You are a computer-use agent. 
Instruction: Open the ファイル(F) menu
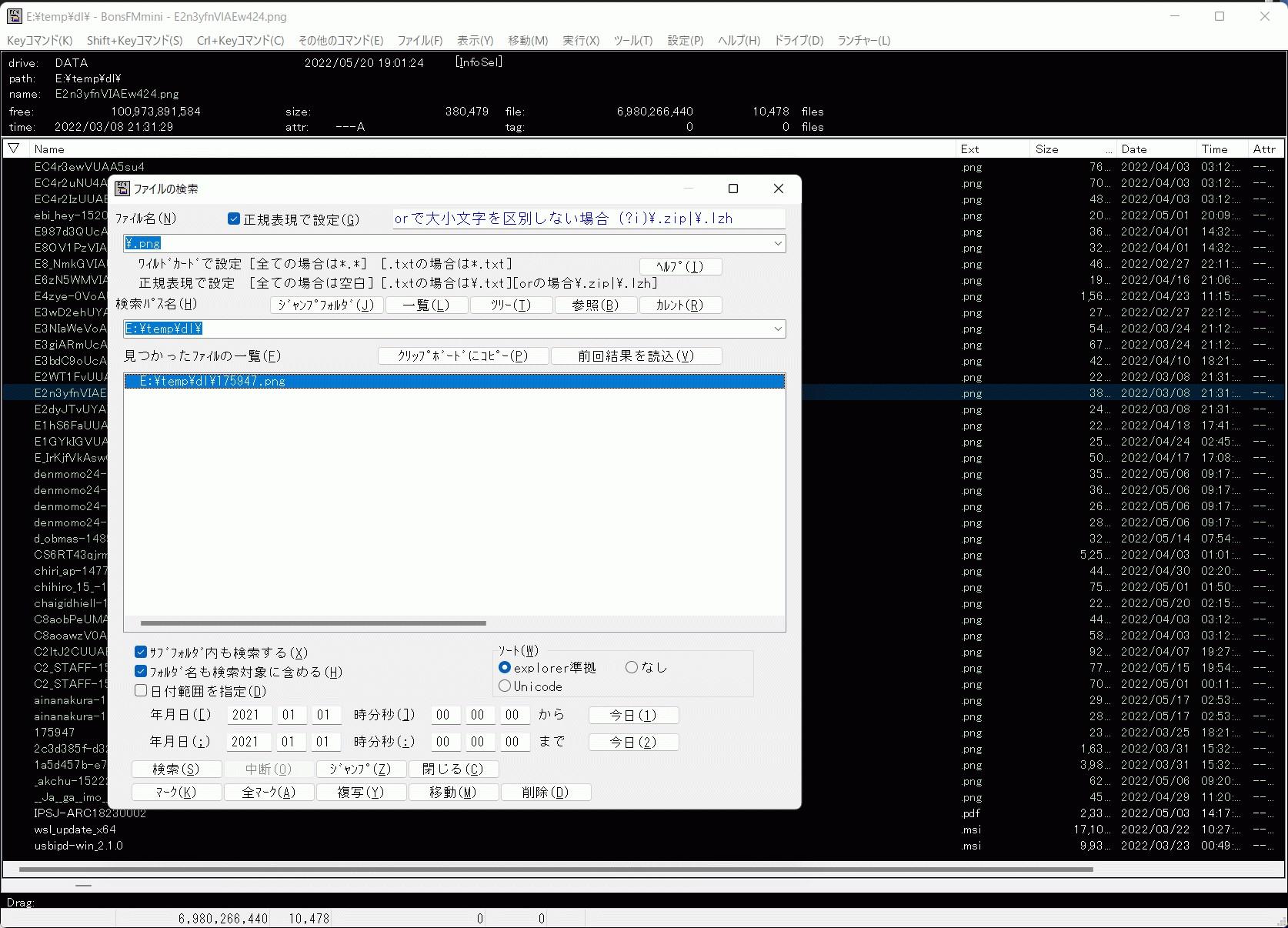419,40
